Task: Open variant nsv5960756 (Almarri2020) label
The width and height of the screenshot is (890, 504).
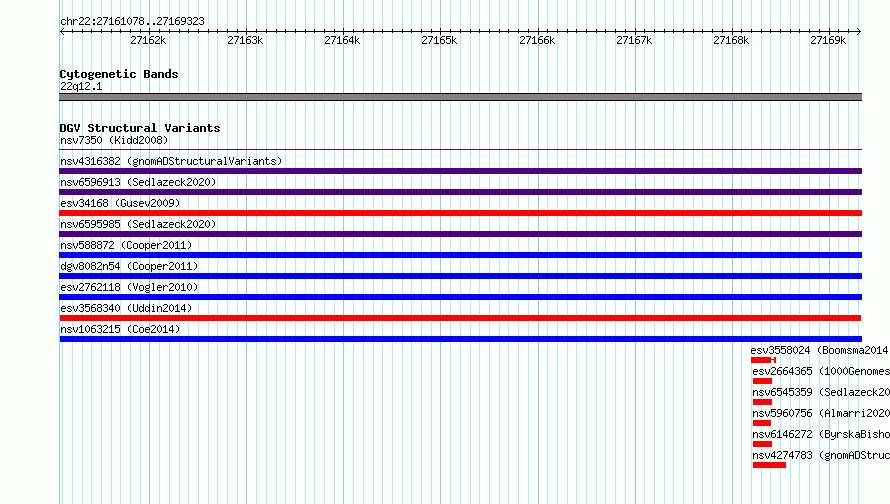Action: click(x=821, y=413)
